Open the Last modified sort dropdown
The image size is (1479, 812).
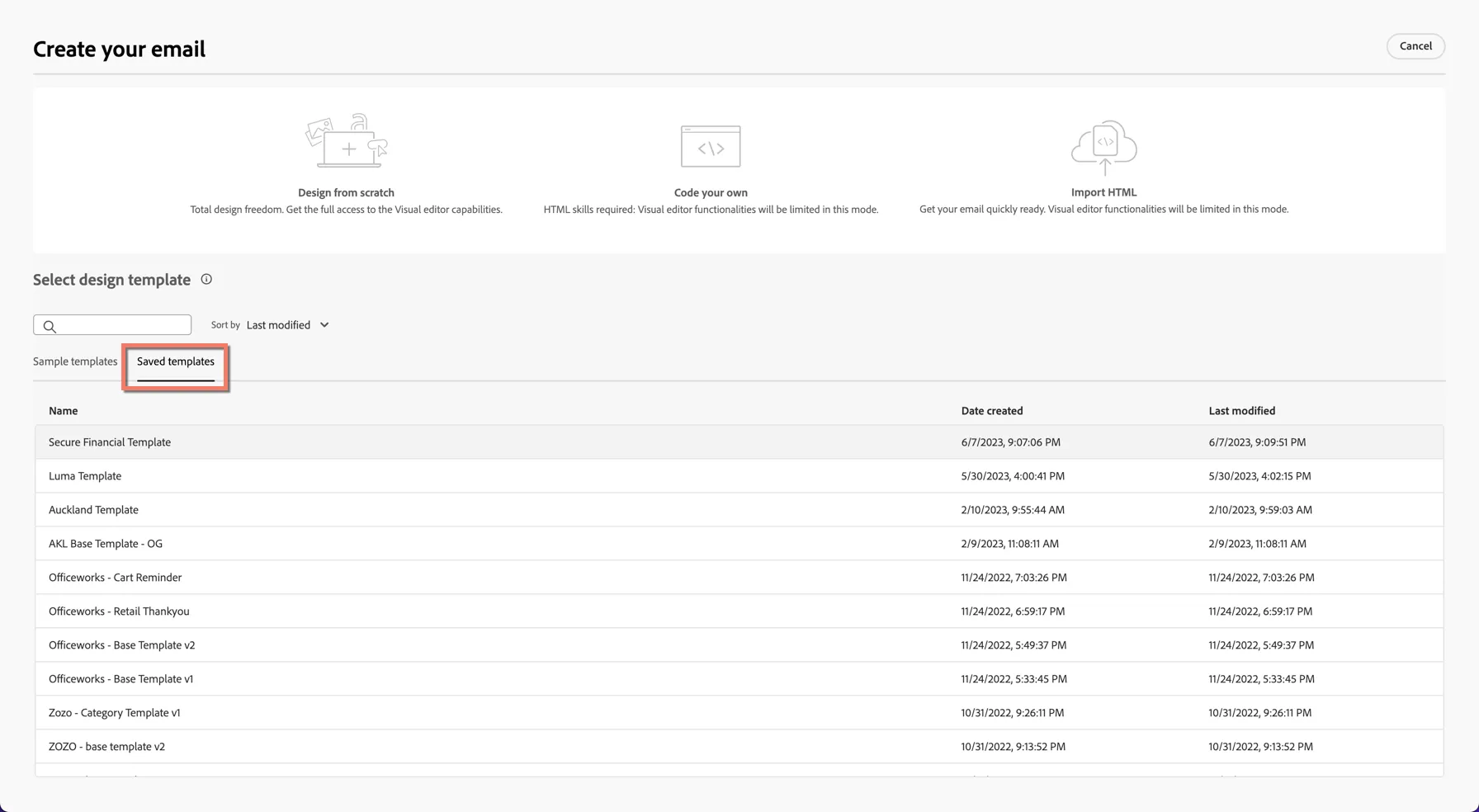pos(287,325)
